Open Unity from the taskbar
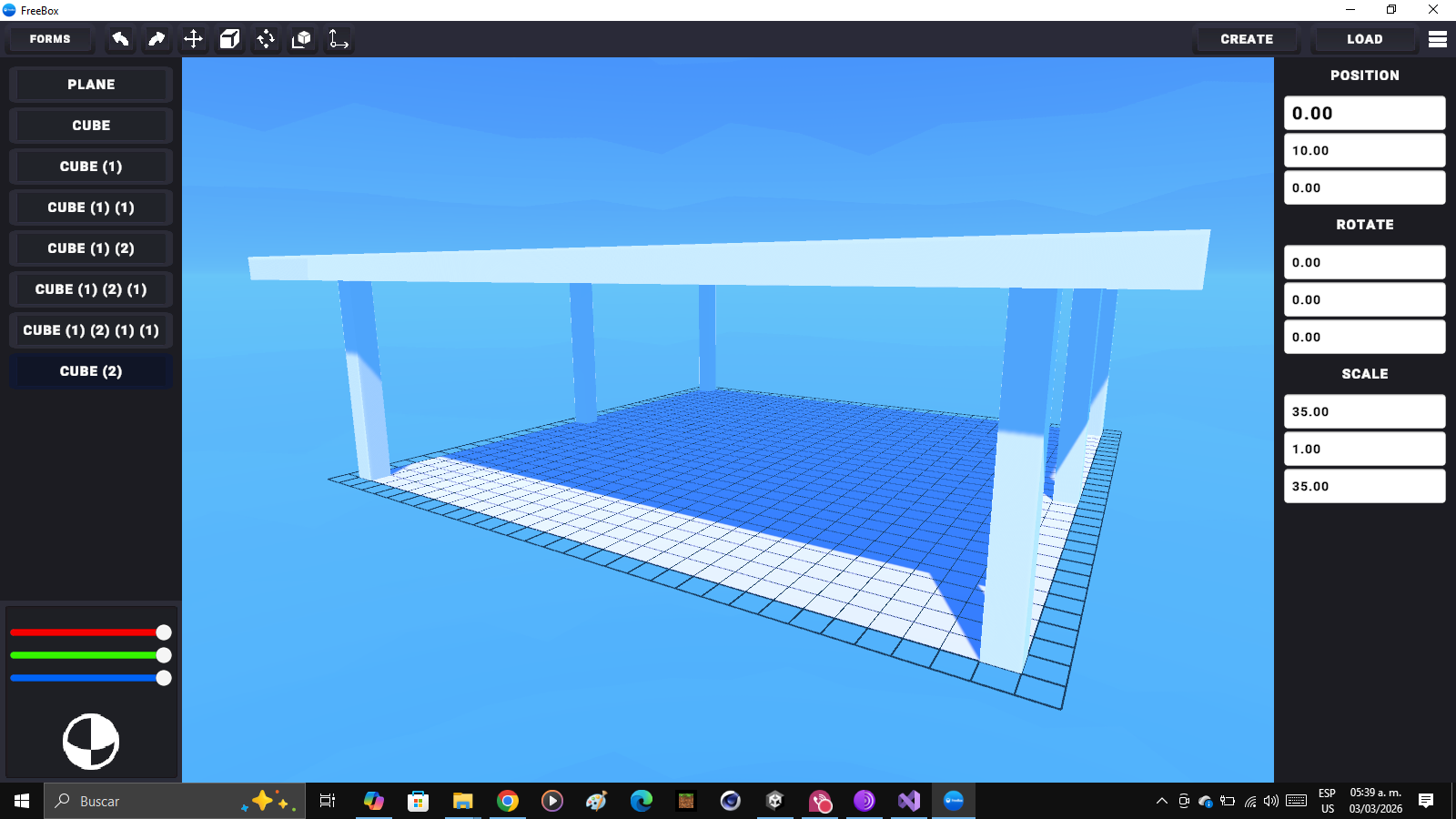This screenshot has width=1456, height=819. coord(775,801)
